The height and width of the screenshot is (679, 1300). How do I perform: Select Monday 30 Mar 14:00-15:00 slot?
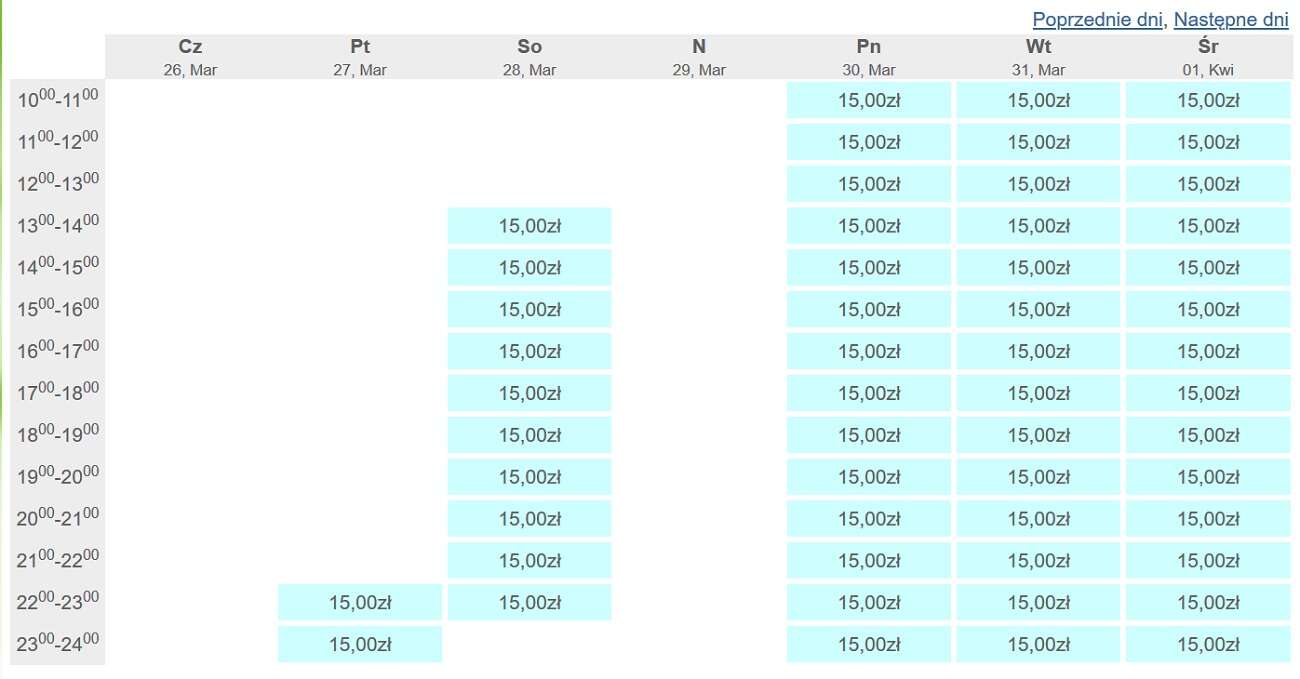[869, 268]
